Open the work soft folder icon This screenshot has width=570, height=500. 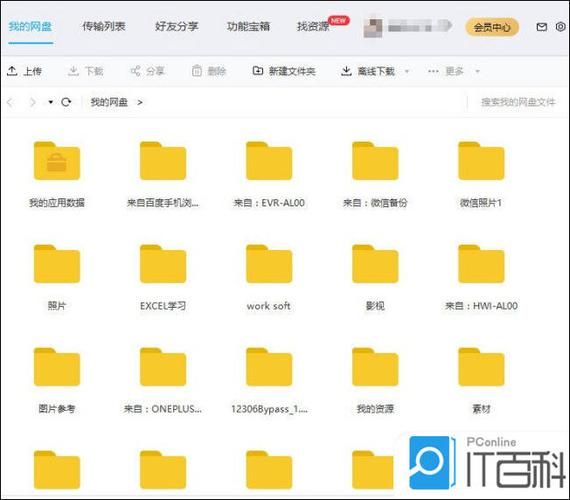(x=269, y=264)
